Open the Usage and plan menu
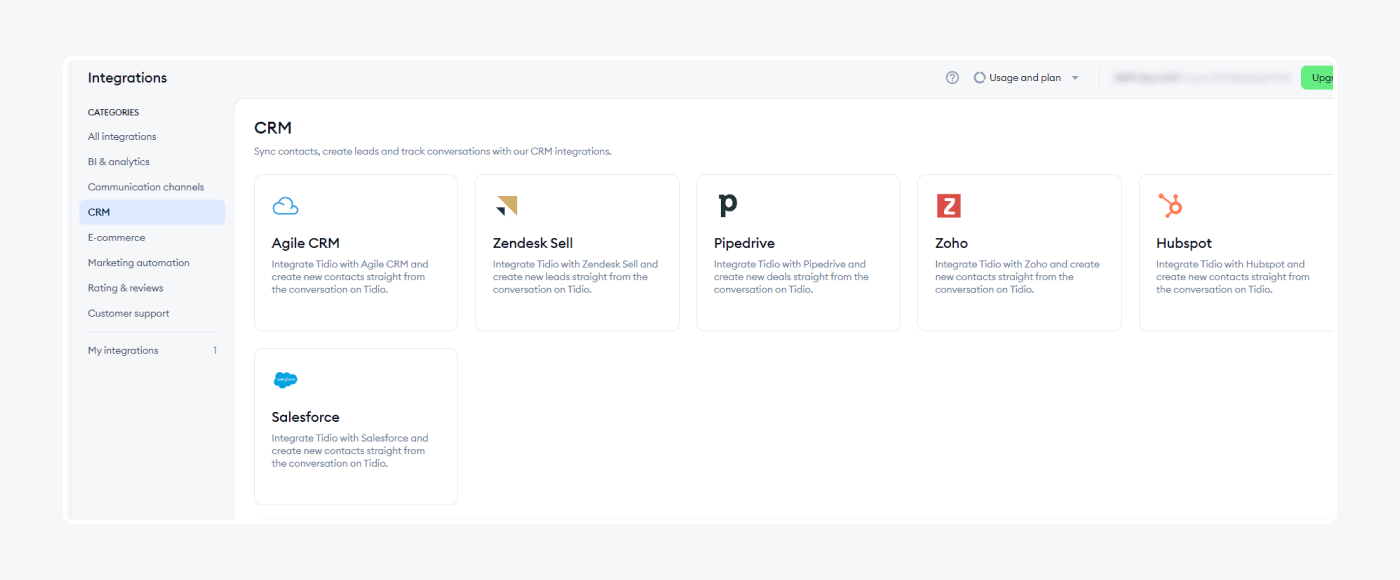1400x580 pixels. [1025, 78]
